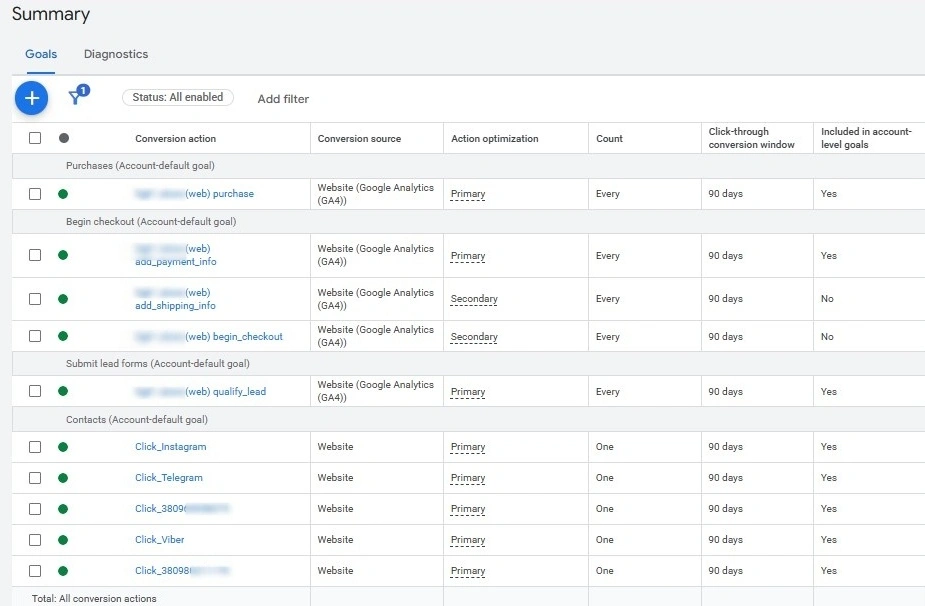Check the checkbox beside Click_Viber
The image size is (925, 606).
coord(35,539)
